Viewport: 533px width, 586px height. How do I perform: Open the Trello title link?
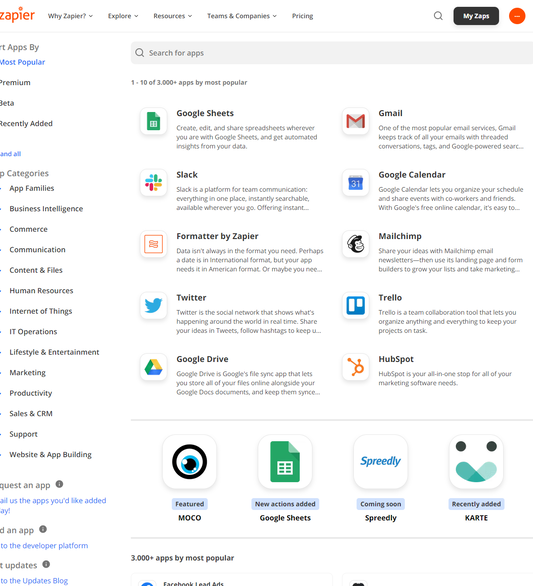[390, 298]
